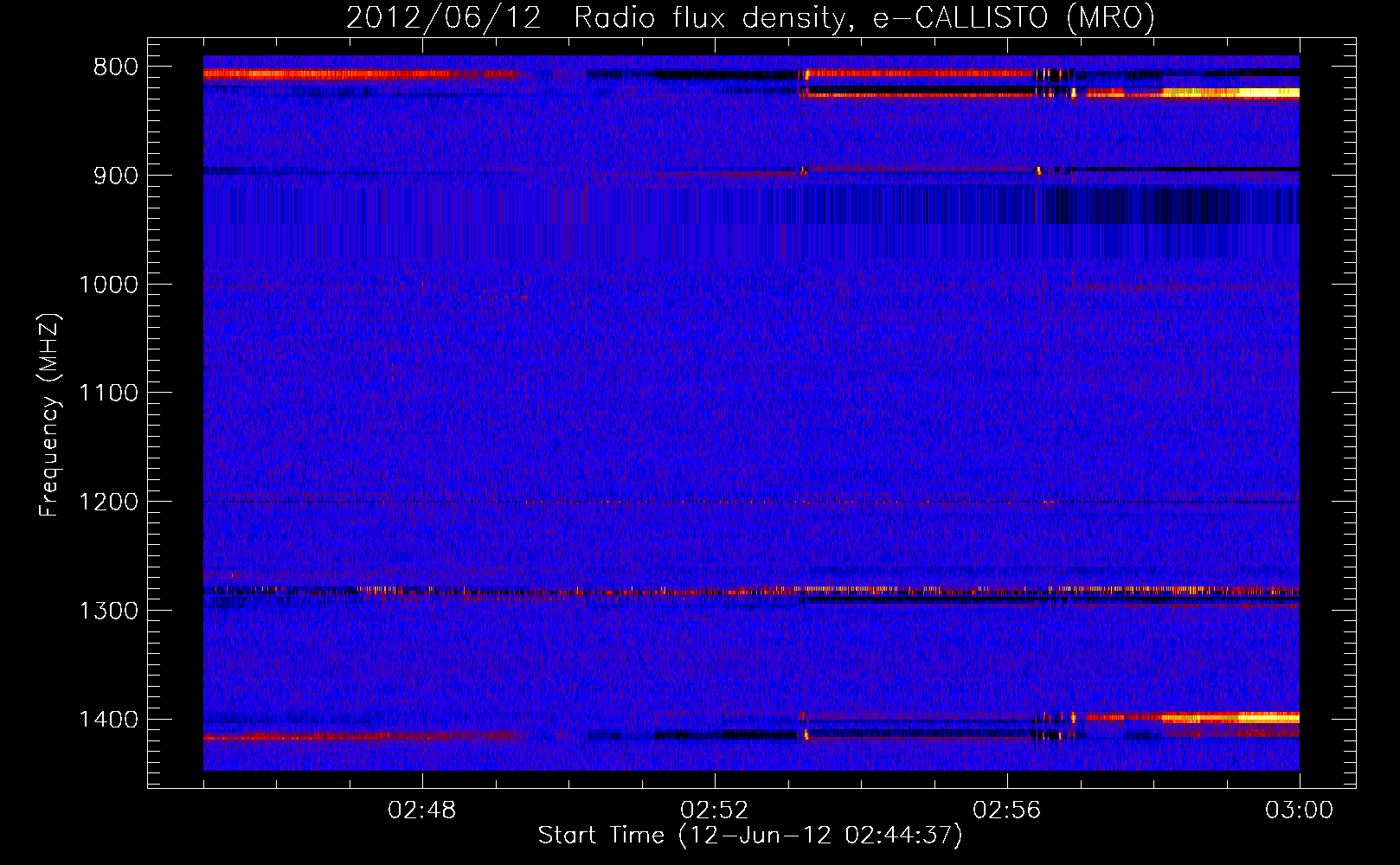Select the 1000 frequency tick label
This screenshot has height=865, width=1400.
108,285
